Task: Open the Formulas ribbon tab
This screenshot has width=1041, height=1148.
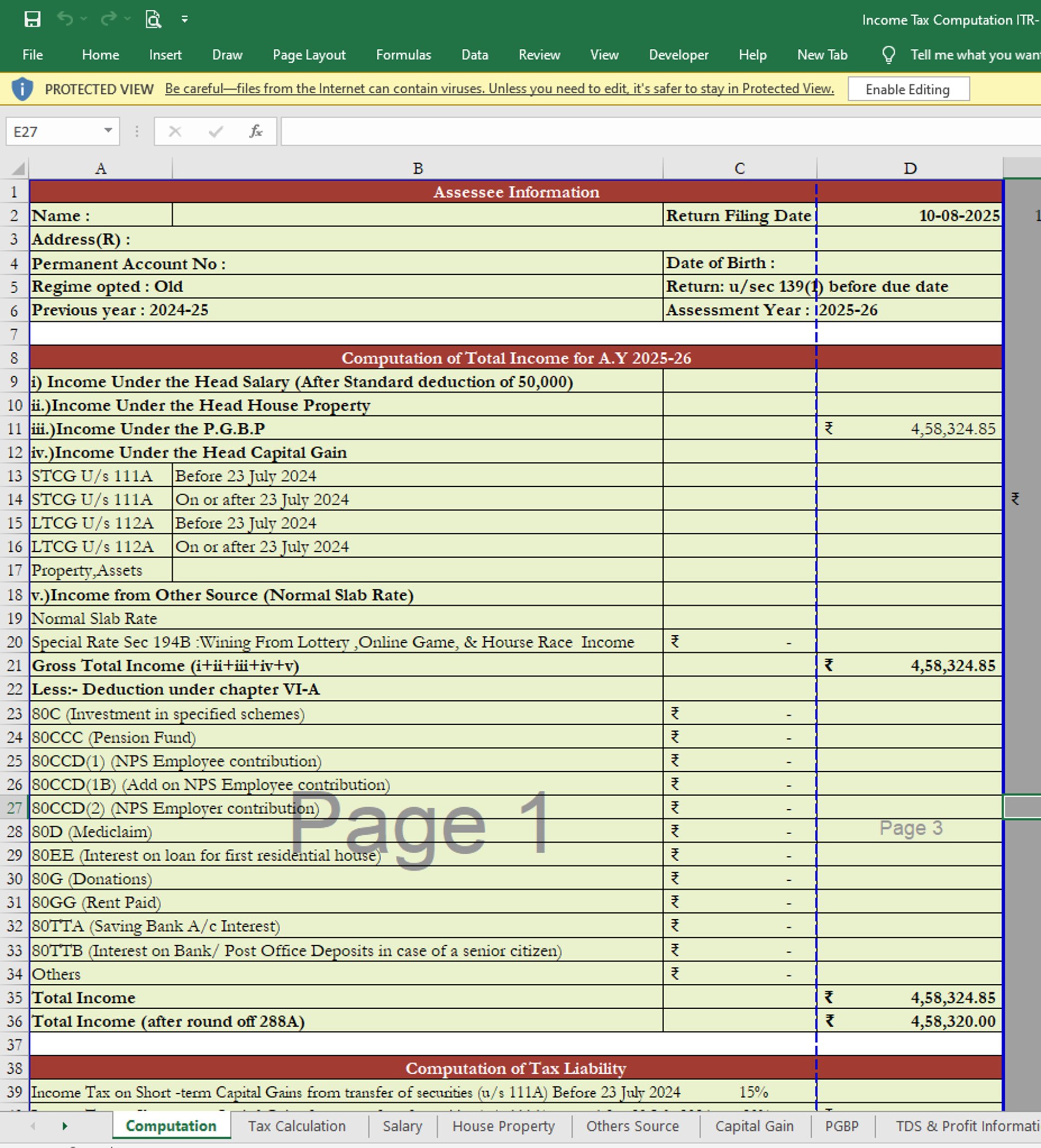Action: 403,55
